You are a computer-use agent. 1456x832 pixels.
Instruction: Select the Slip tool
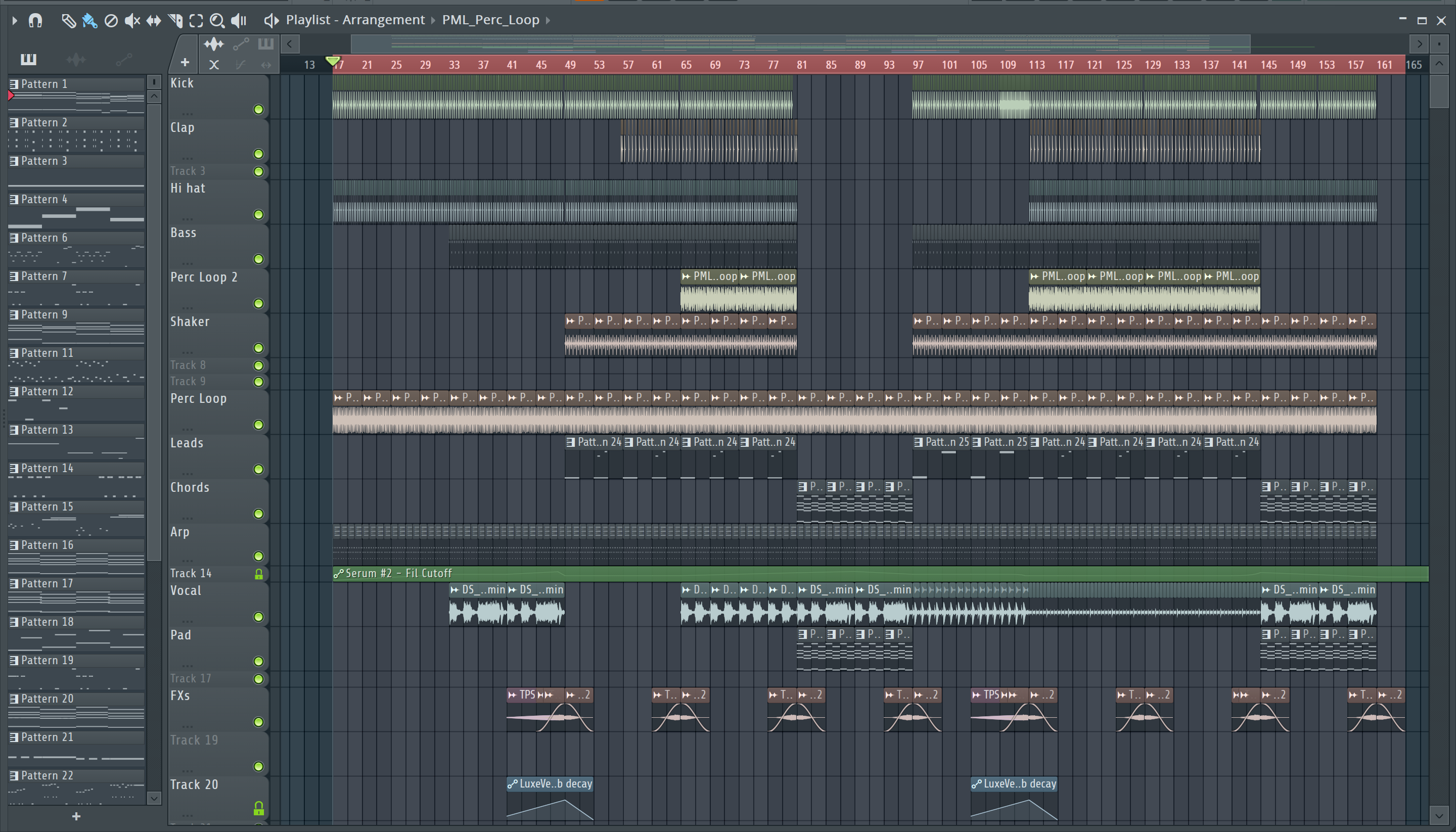click(154, 21)
